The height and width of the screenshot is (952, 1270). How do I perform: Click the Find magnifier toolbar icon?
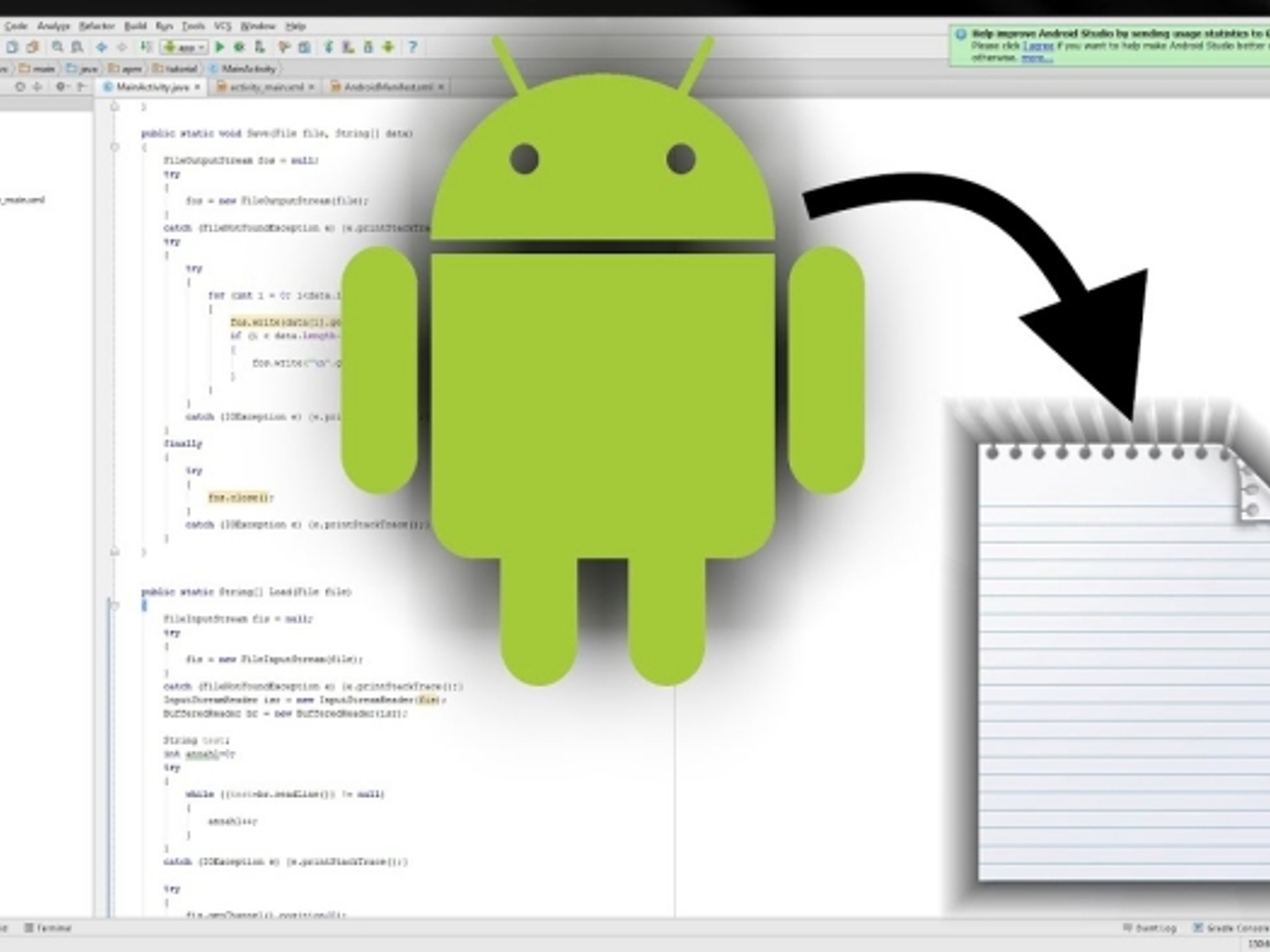58,47
